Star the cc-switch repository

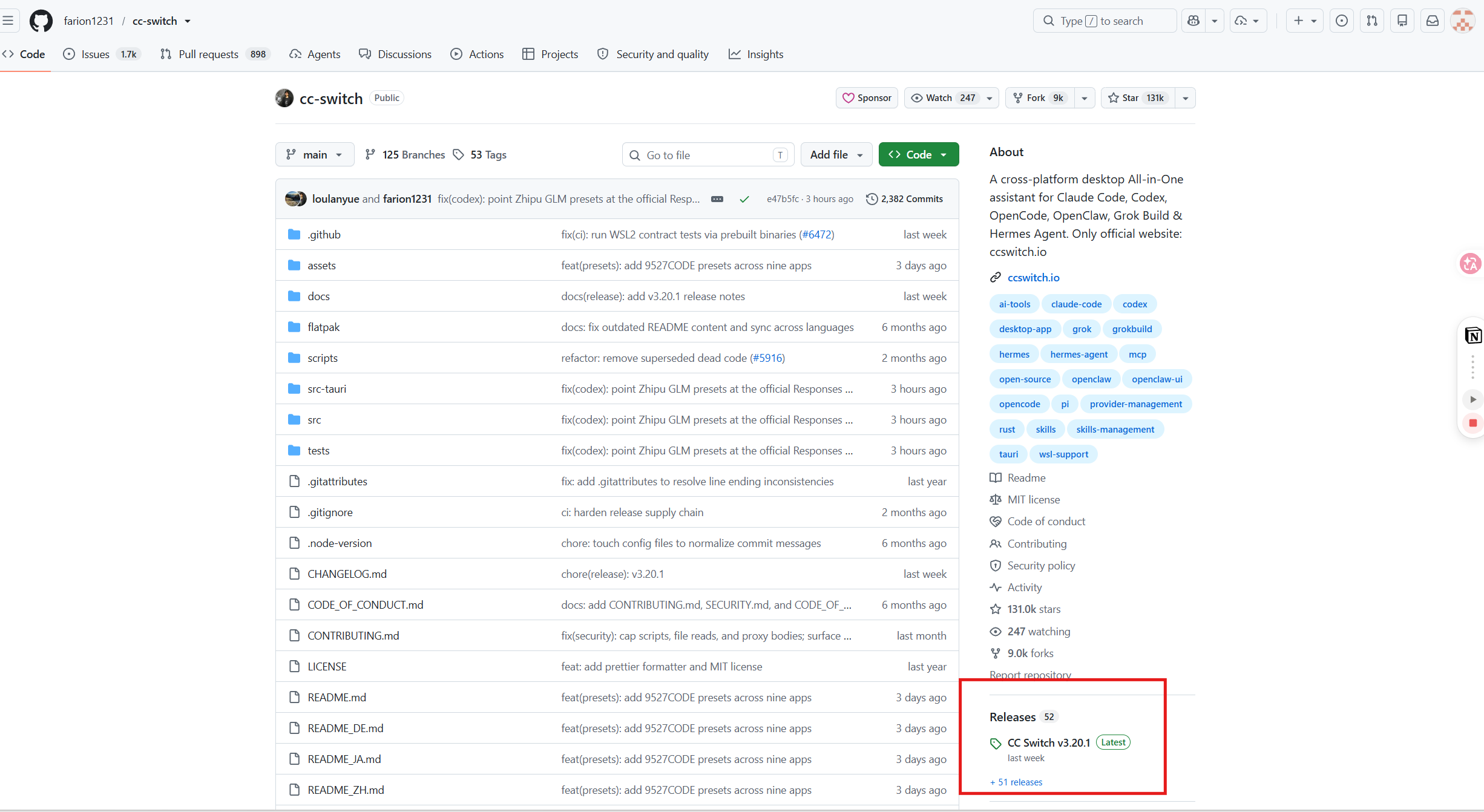pos(1138,98)
